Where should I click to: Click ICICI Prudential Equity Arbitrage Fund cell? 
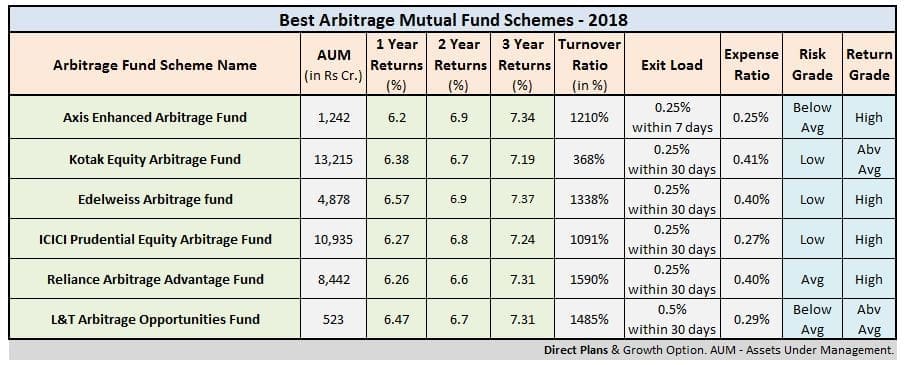[x=155, y=239]
